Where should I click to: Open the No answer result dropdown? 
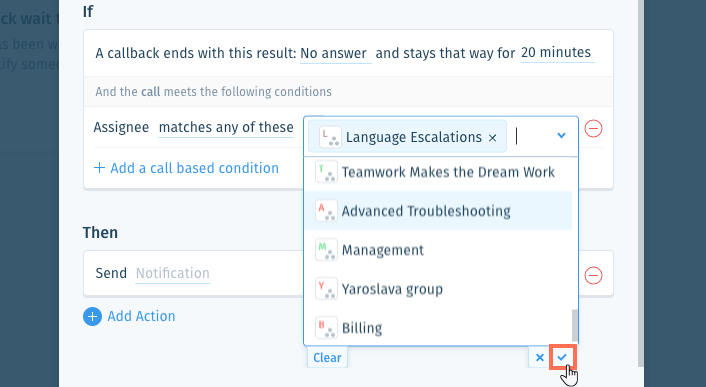[335, 54]
